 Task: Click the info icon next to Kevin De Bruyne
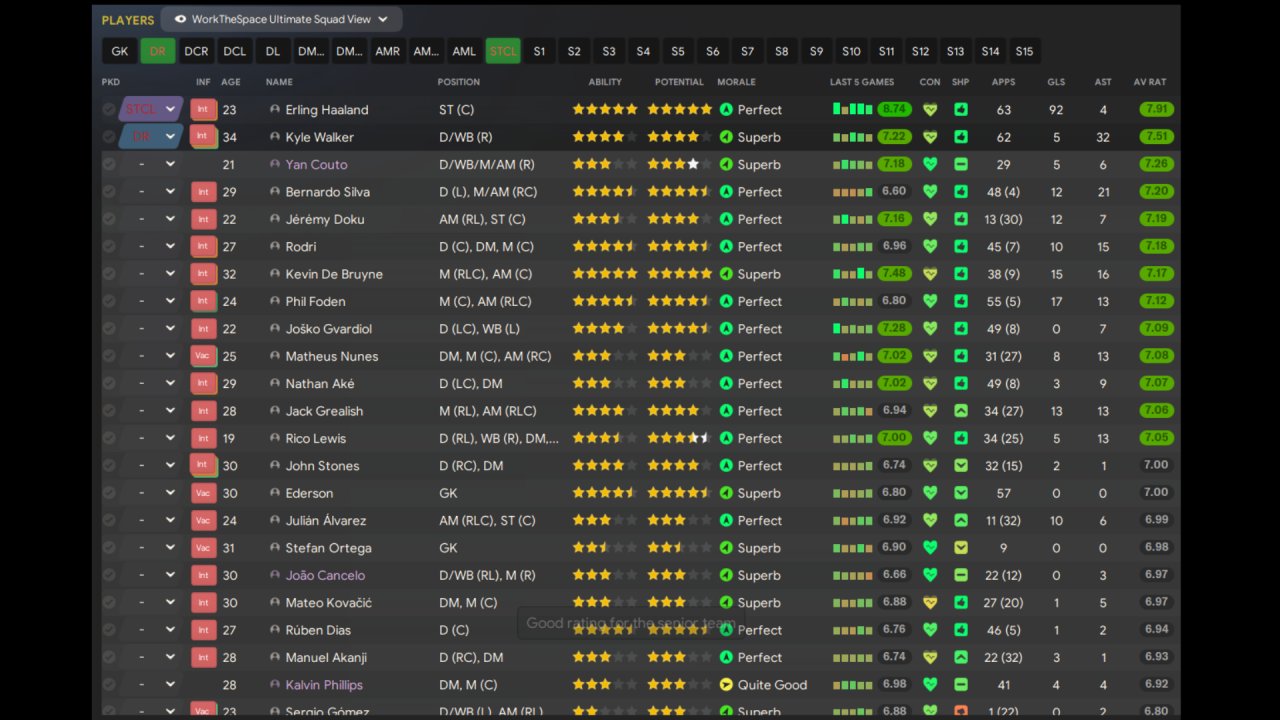[275, 274]
